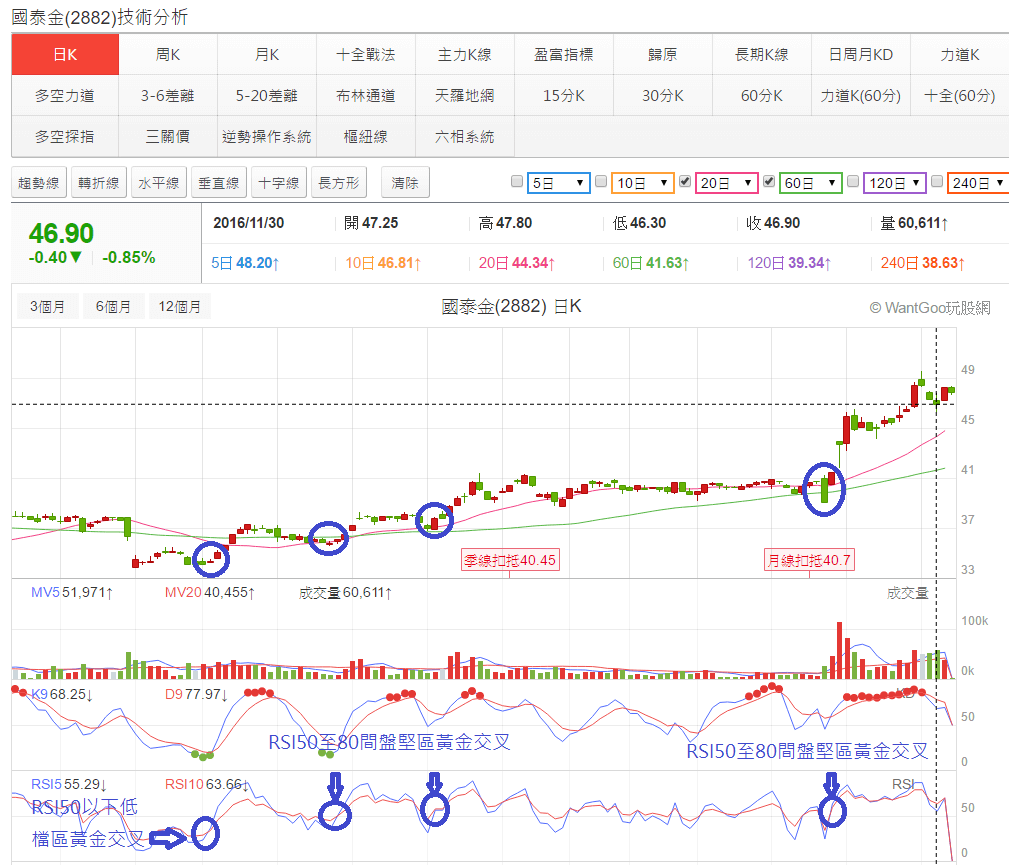Switch to the 周K weekly chart tab
The width and height of the screenshot is (1009, 865).
165,55
